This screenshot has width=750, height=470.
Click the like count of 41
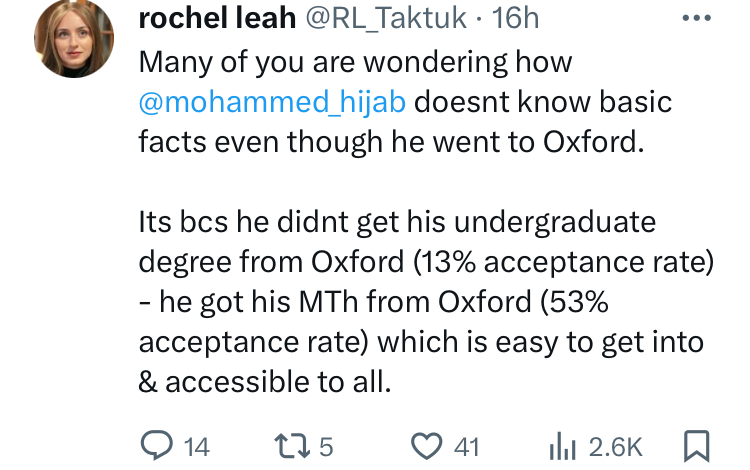(x=468, y=446)
